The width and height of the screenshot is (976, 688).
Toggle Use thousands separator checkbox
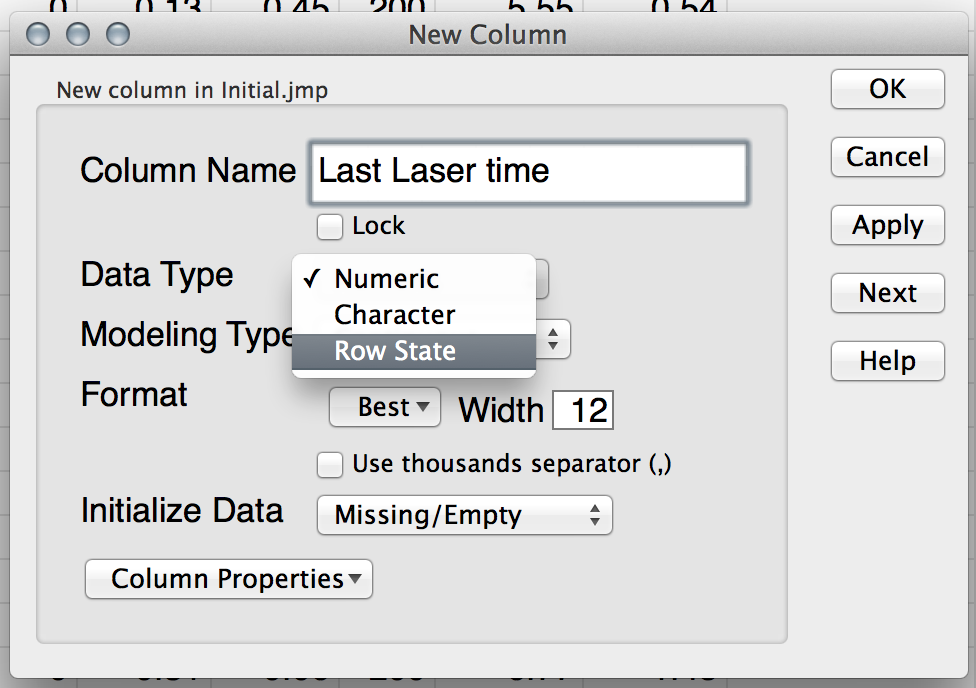330,465
